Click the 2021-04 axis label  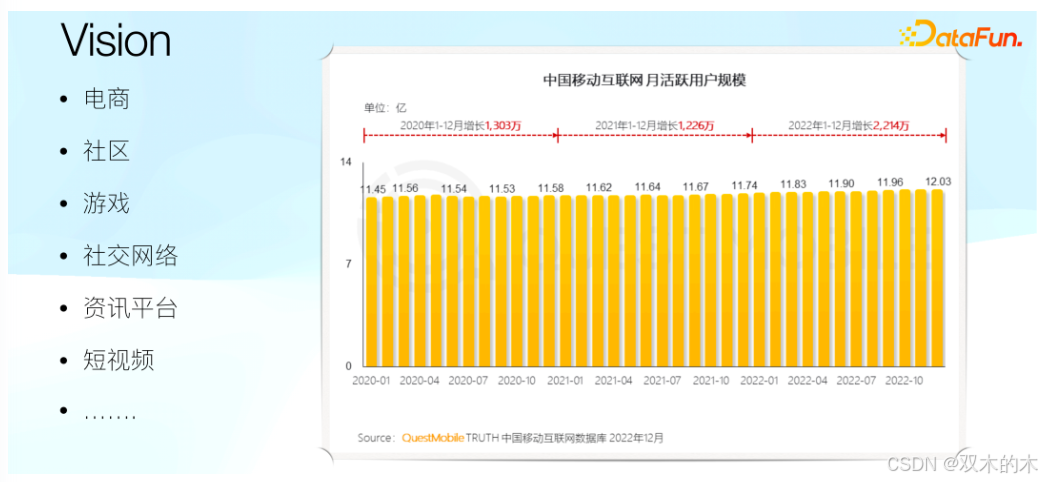[615, 382]
